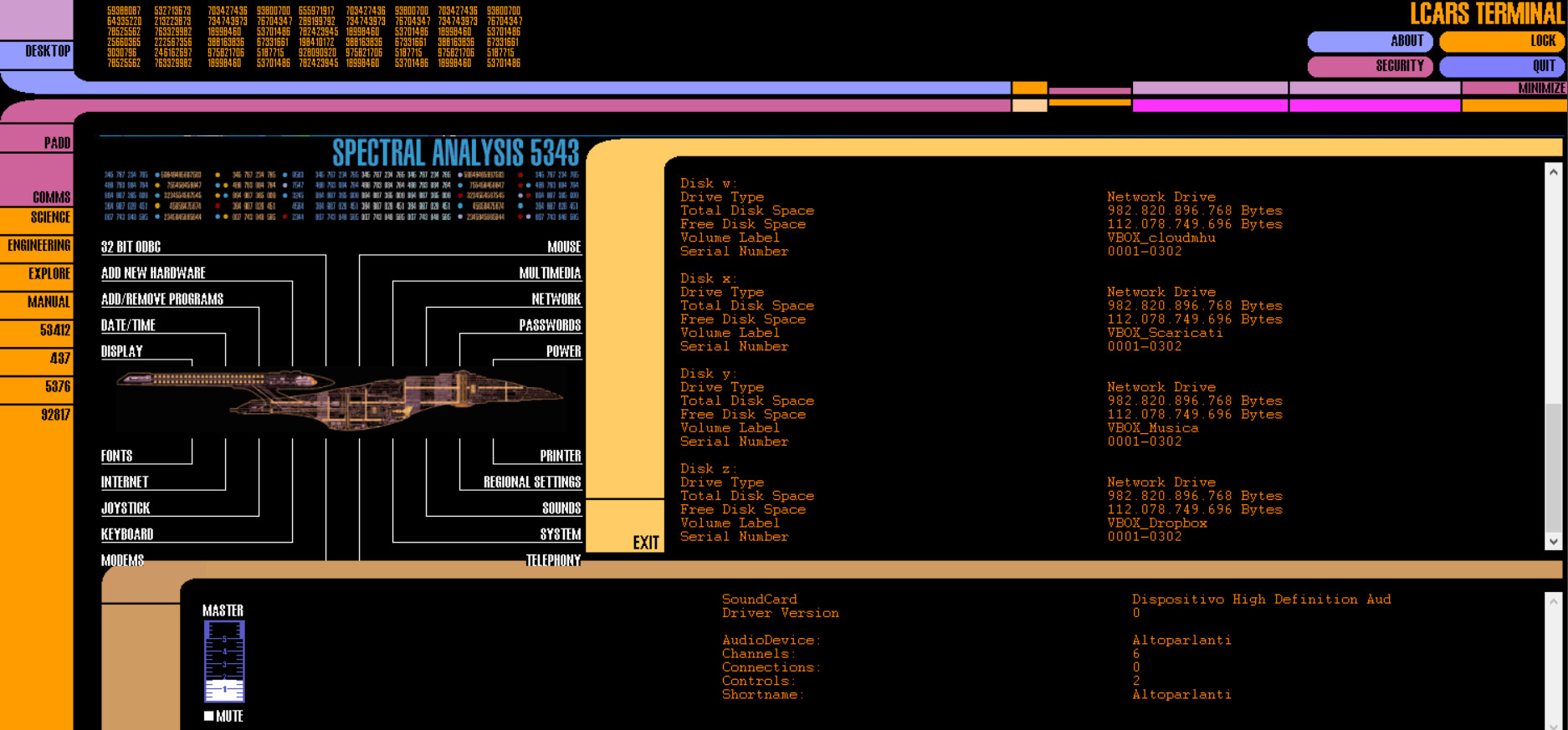Open NETWORK settings
The height and width of the screenshot is (730, 1568).
(556, 299)
